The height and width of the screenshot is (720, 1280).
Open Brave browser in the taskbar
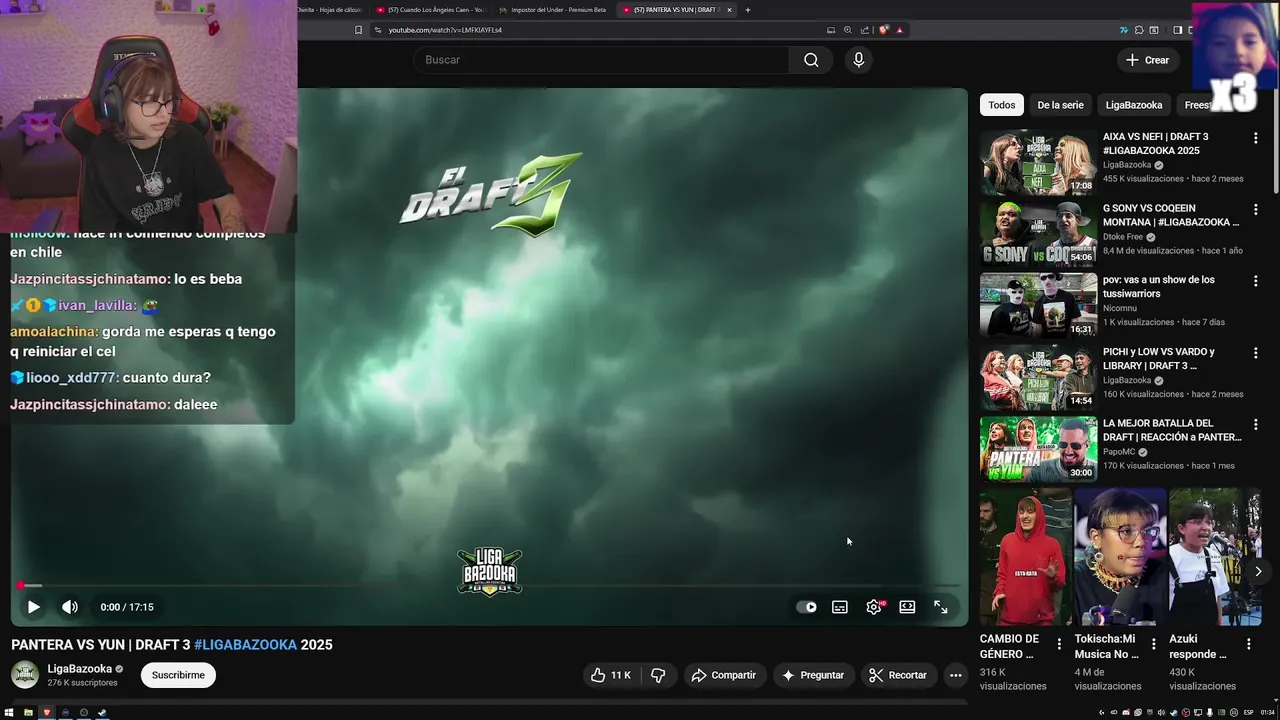(x=46, y=713)
